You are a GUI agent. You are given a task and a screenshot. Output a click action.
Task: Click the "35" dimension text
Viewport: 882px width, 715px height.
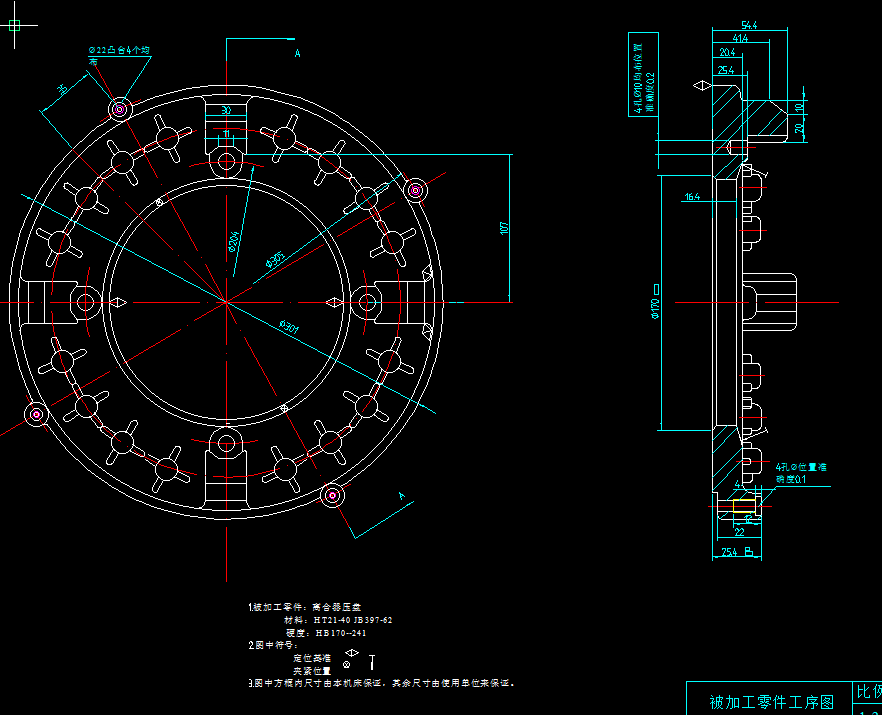click(x=63, y=89)
